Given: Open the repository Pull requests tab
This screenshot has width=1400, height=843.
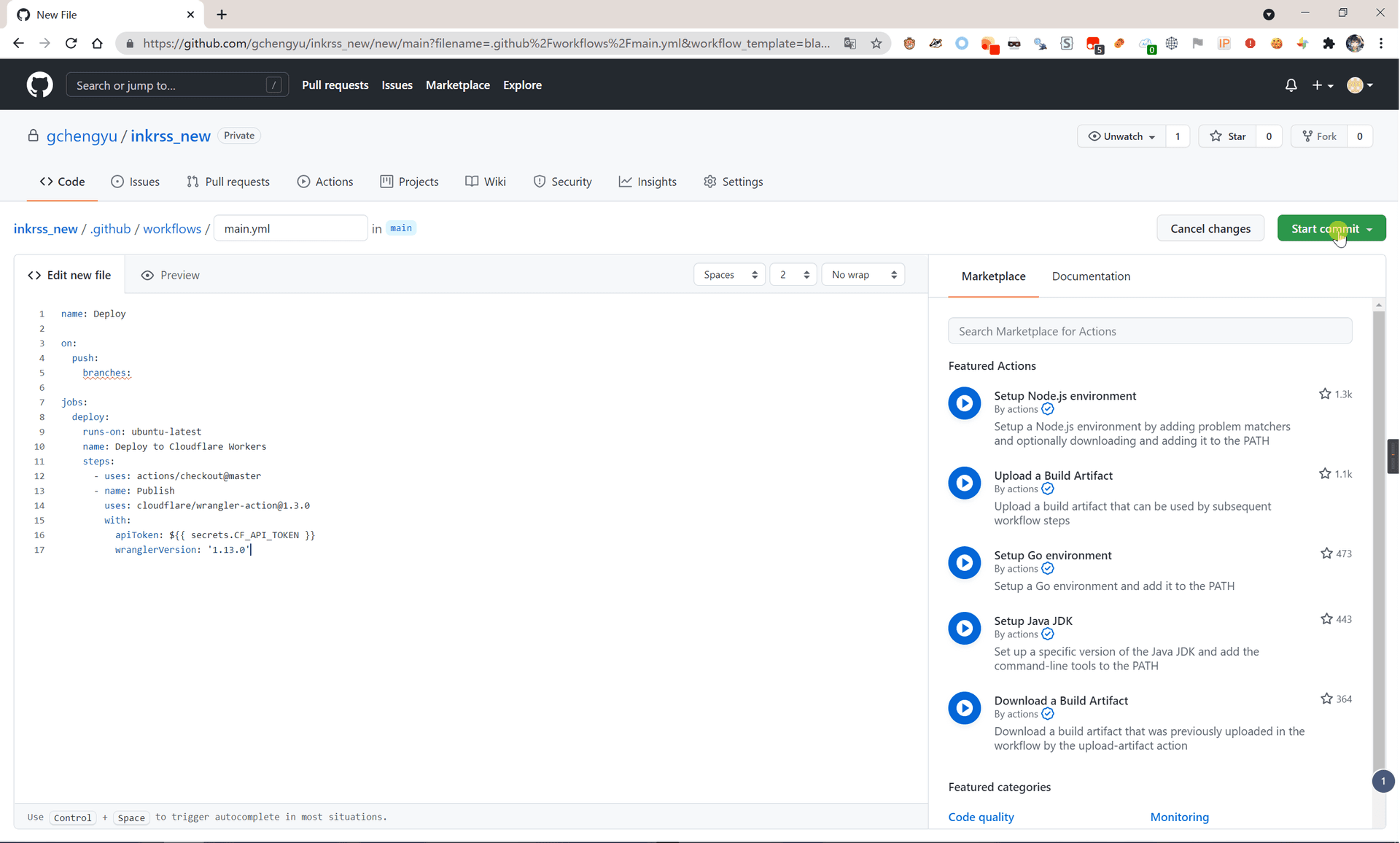Looking at the screenshot, I should (x=228, y=182).
